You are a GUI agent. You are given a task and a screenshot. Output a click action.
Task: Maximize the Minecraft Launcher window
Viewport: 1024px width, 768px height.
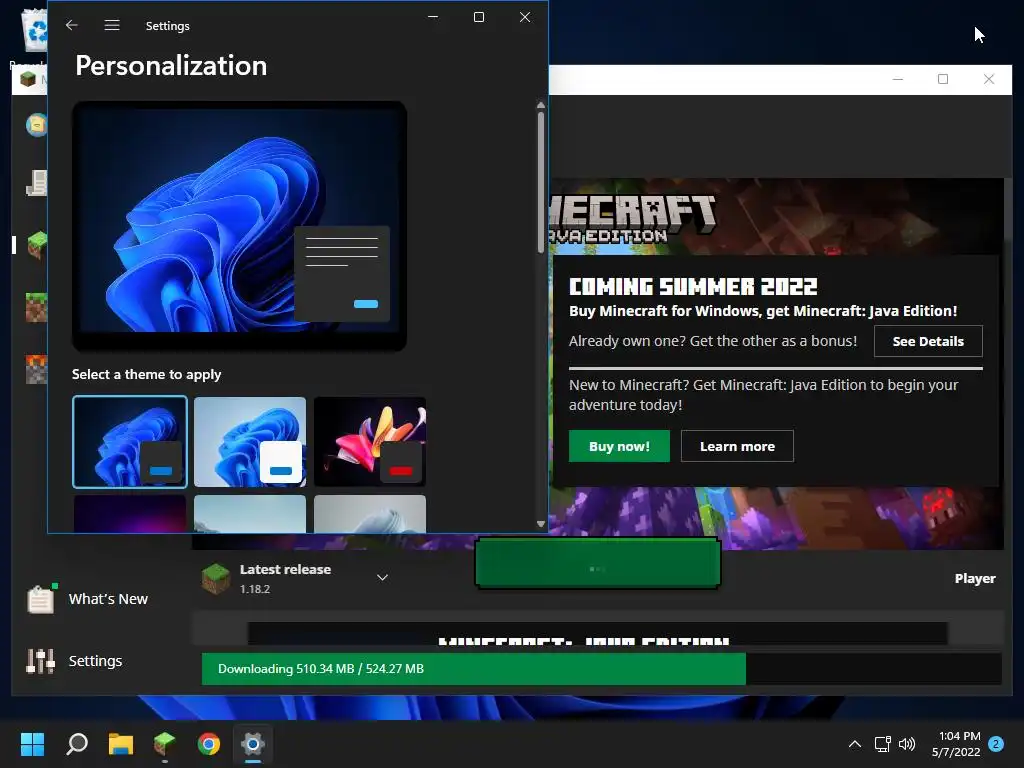click(943, 79)
